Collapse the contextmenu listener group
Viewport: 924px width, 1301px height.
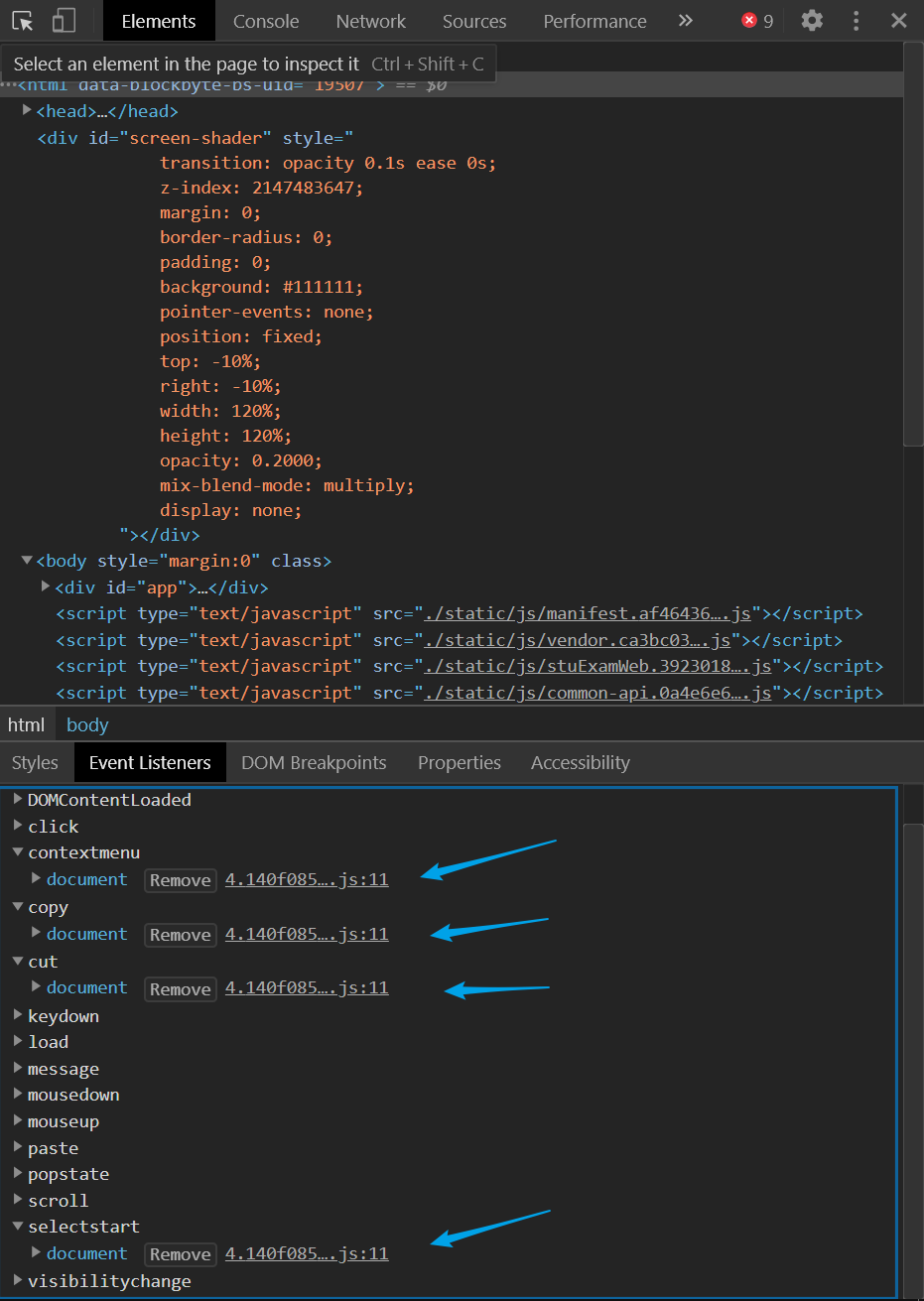point(18,851)
